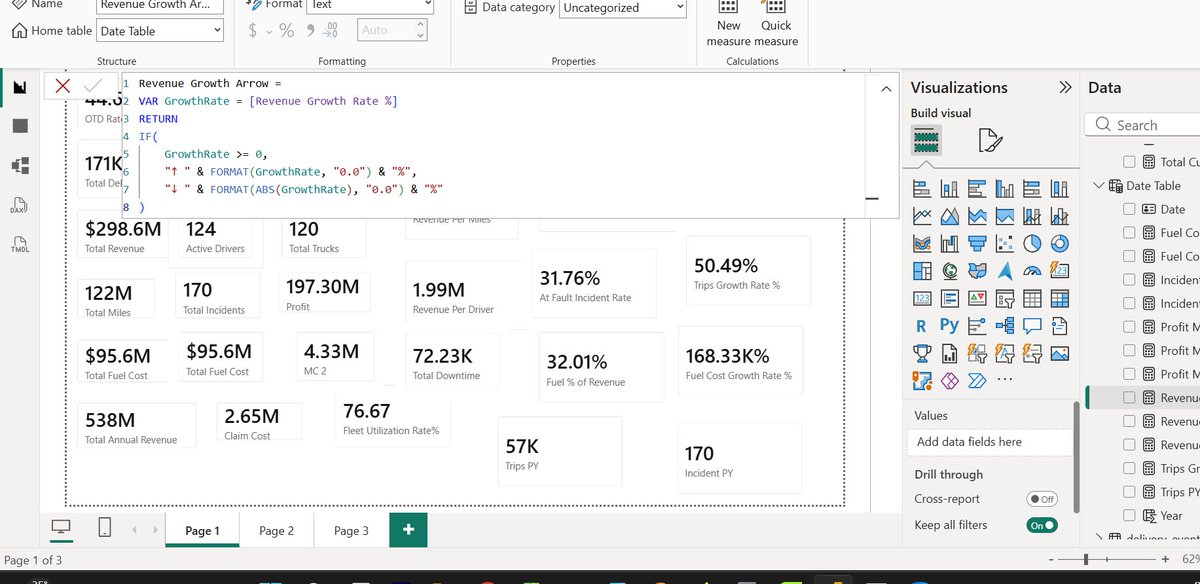Click zoom out minus button

pyautogui.click(x=1053, y=559)
